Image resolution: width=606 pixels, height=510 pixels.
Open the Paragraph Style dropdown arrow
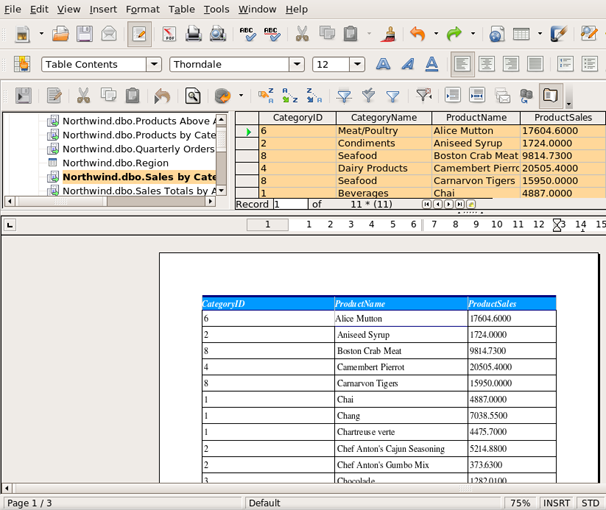154,64
